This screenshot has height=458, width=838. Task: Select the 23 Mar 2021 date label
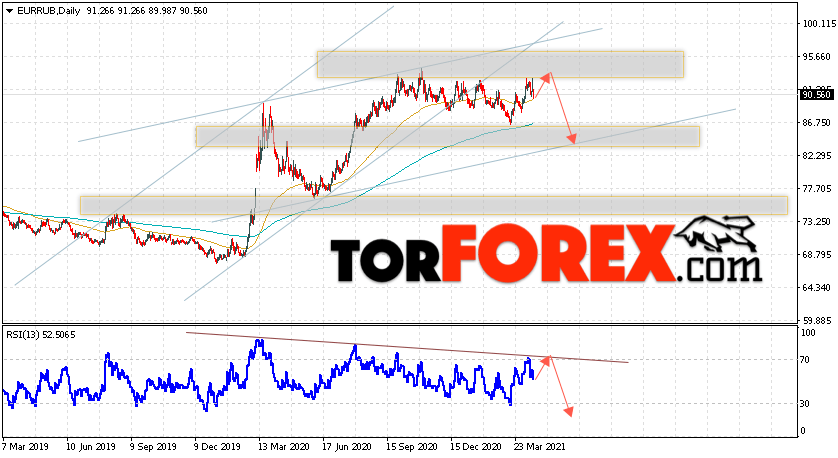point(539,446)
